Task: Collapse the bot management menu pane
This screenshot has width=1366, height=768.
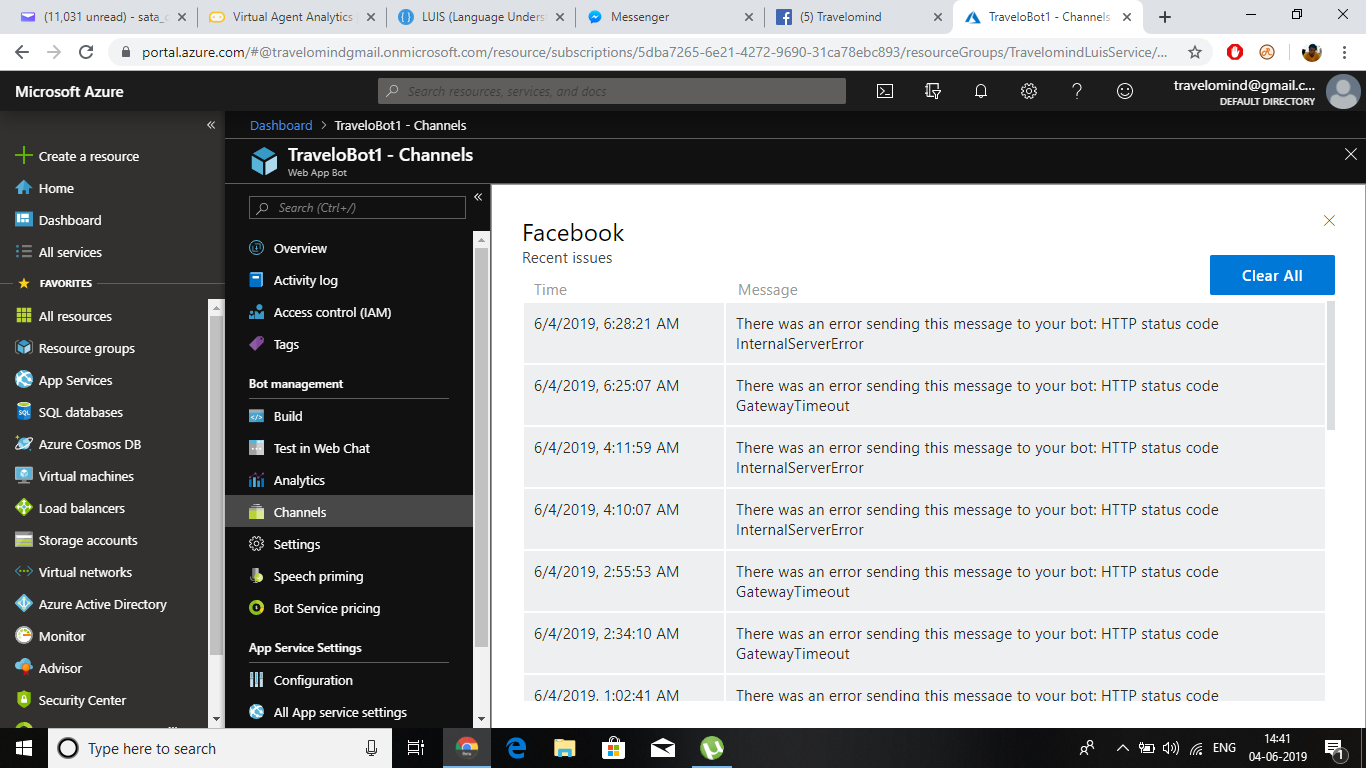Action: coord(478,197)
